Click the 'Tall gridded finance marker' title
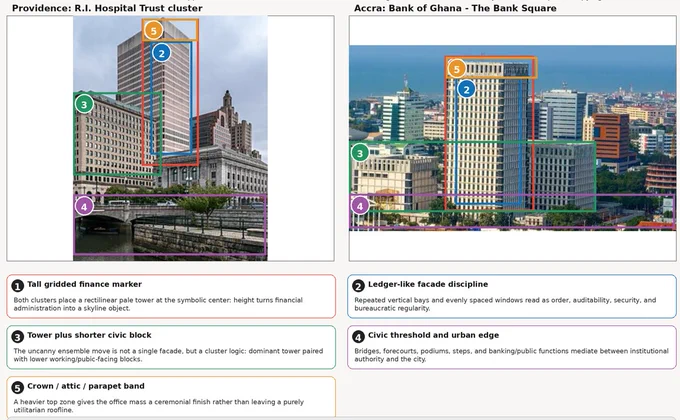The height and width of the screenshot is (420, 680). click(85, 284)
